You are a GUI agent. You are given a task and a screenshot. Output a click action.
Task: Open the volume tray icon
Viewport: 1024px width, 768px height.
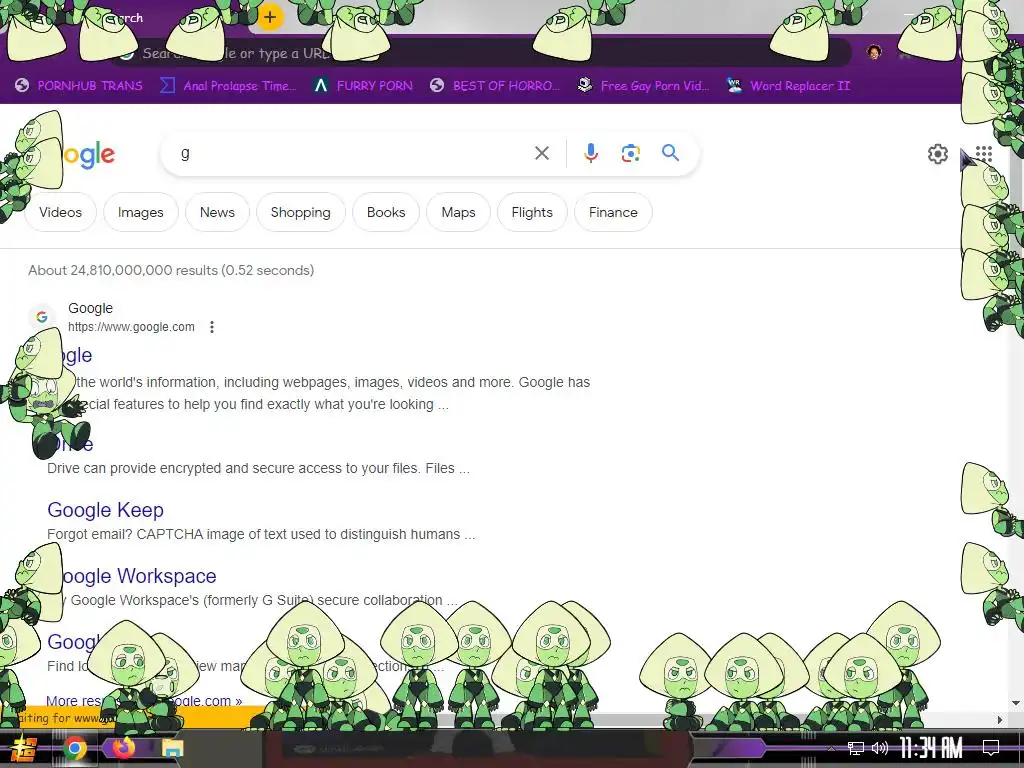[x=880, y=748]
